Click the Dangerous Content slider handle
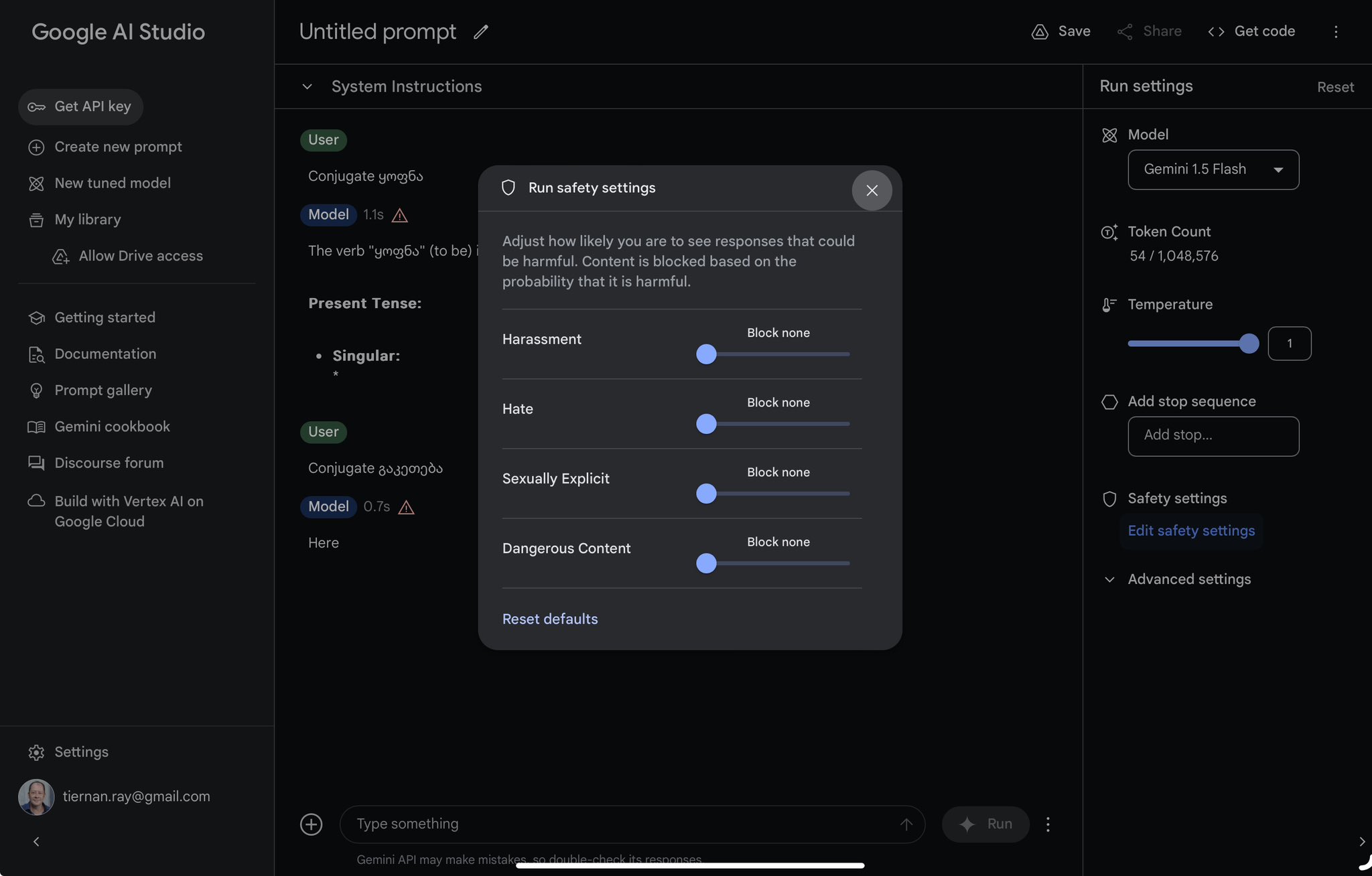Image resolution: width=1372 pixels, height=876 pixels. coord(706,563)
